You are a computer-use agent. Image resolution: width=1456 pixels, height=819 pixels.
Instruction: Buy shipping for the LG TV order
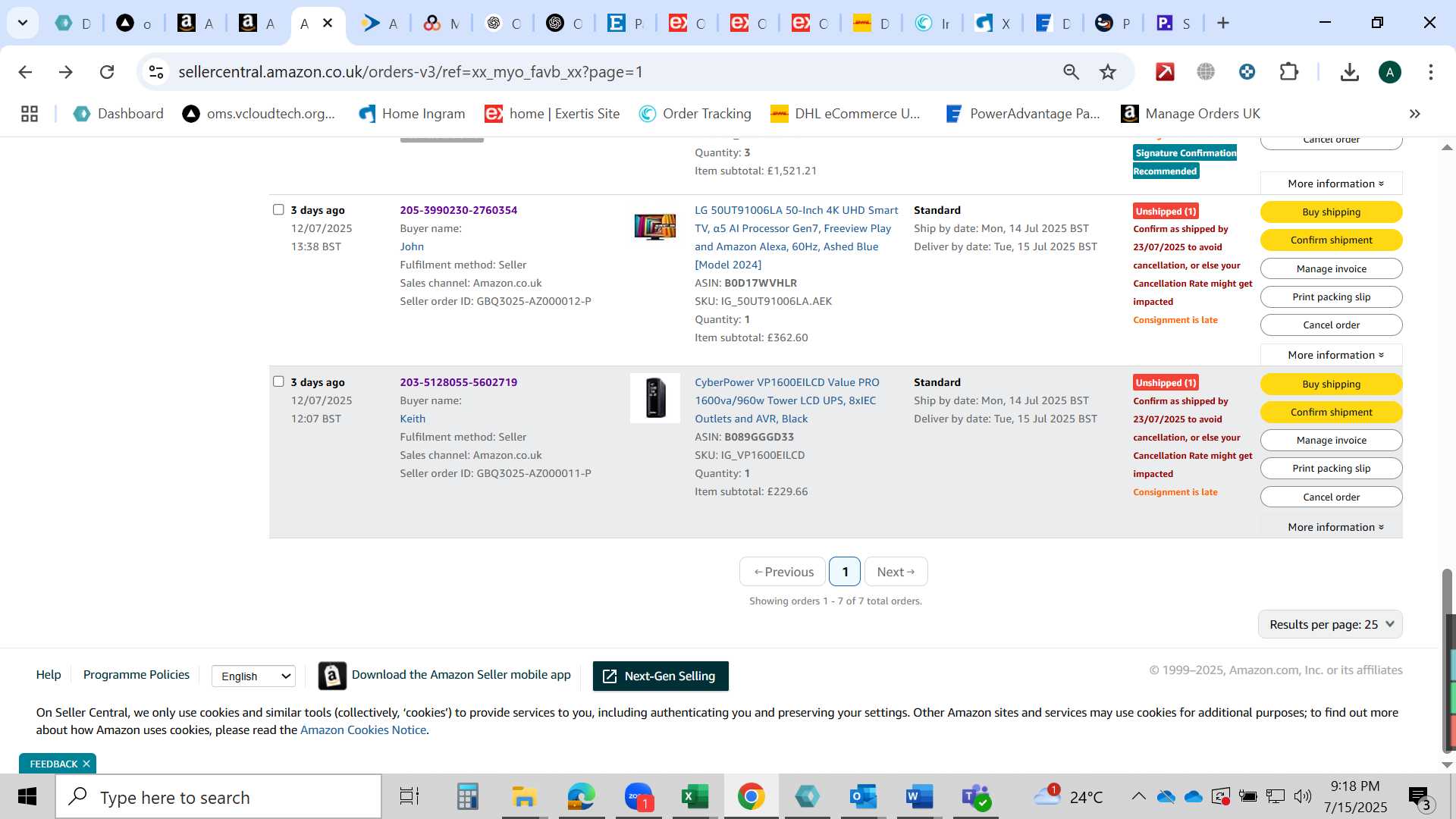tap(1331, 212)
